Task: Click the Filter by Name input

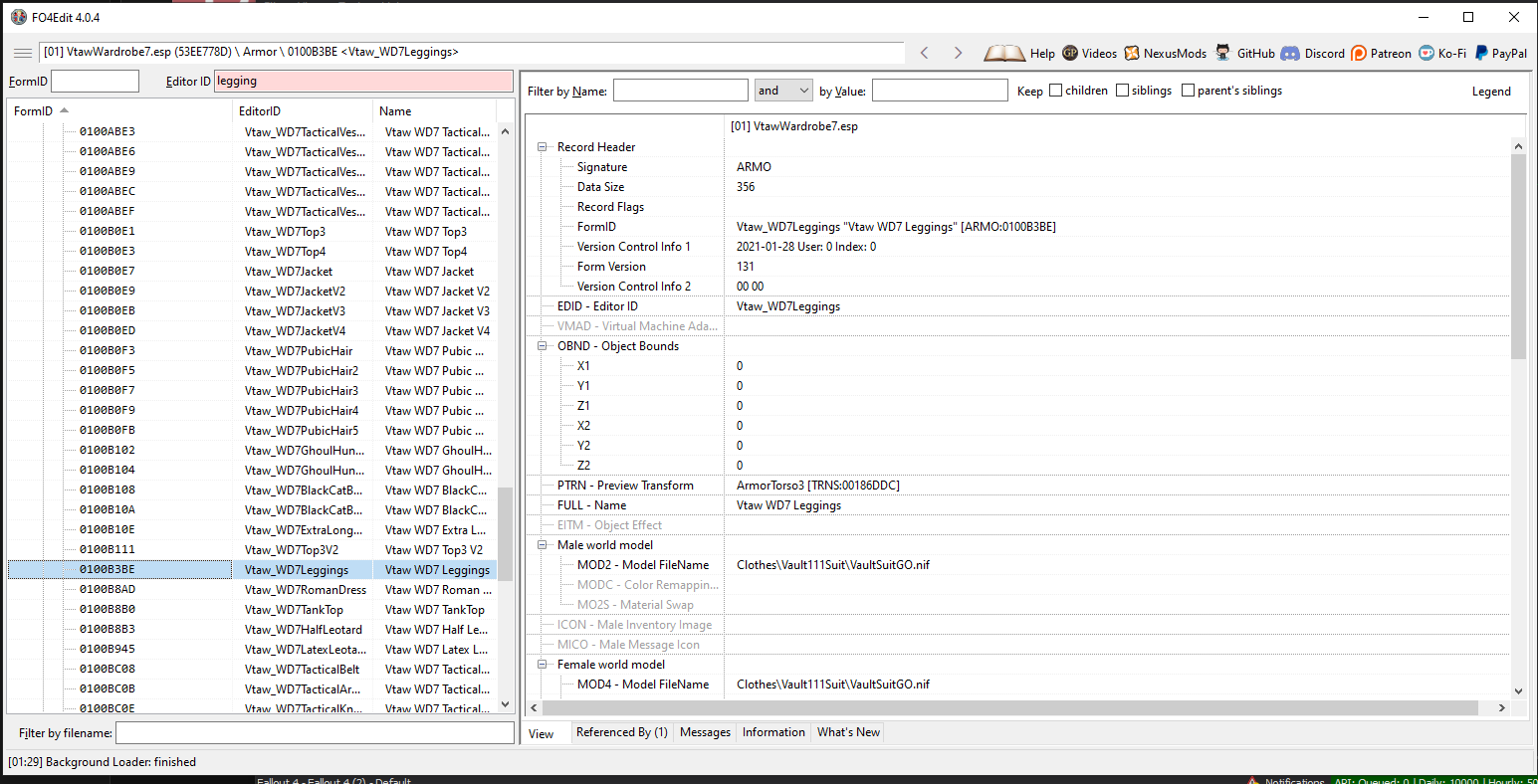Action: point(681,91)
